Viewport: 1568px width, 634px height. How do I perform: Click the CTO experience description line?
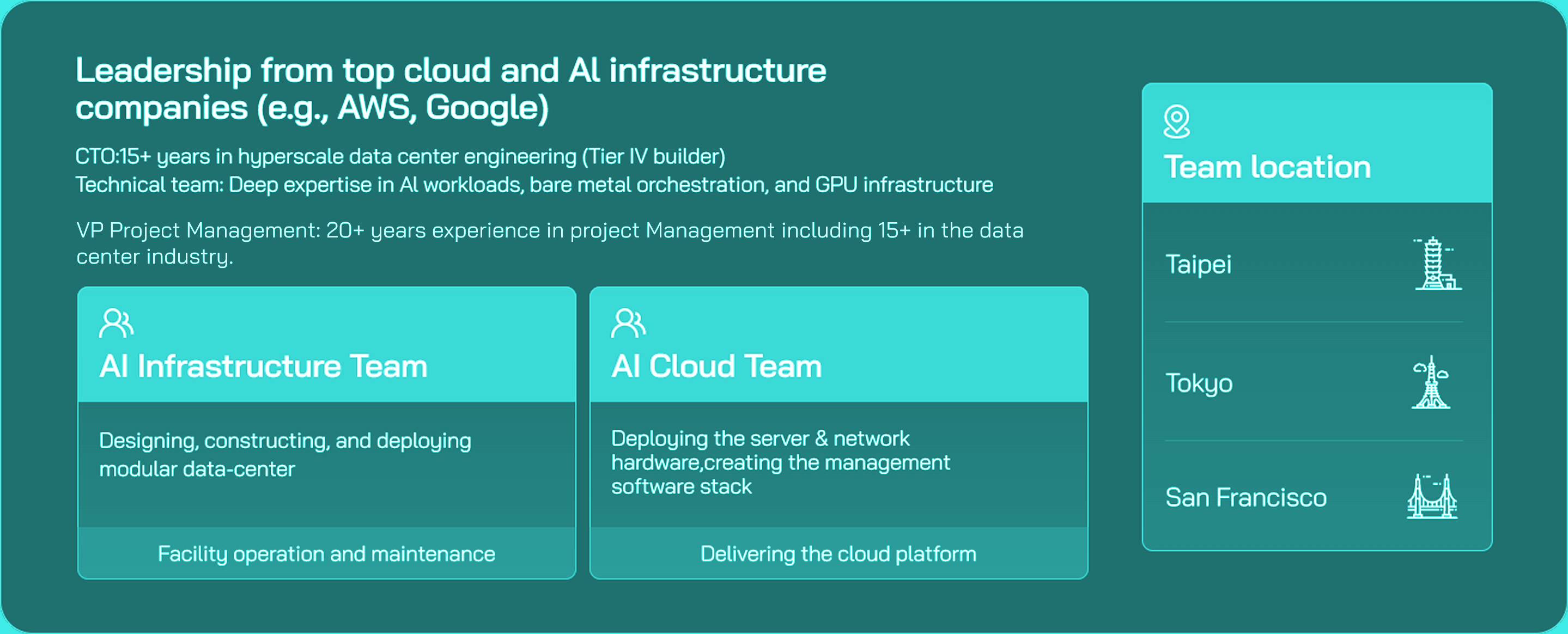pos(400,156)
